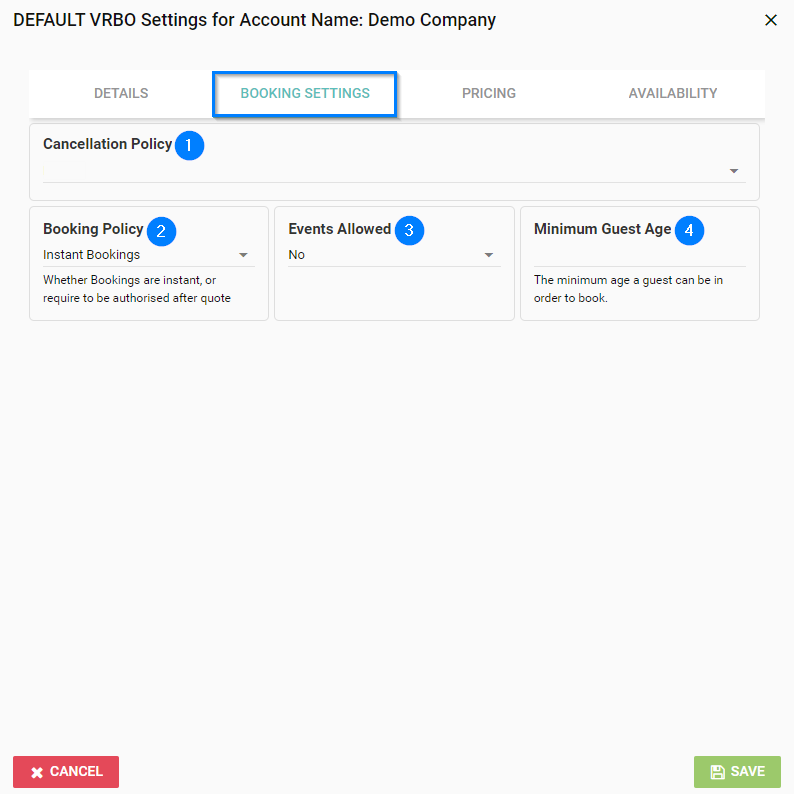This screenshot has width=794, height=794.
Task: Switch to the Details tab
Action: [x=121, y=93]
